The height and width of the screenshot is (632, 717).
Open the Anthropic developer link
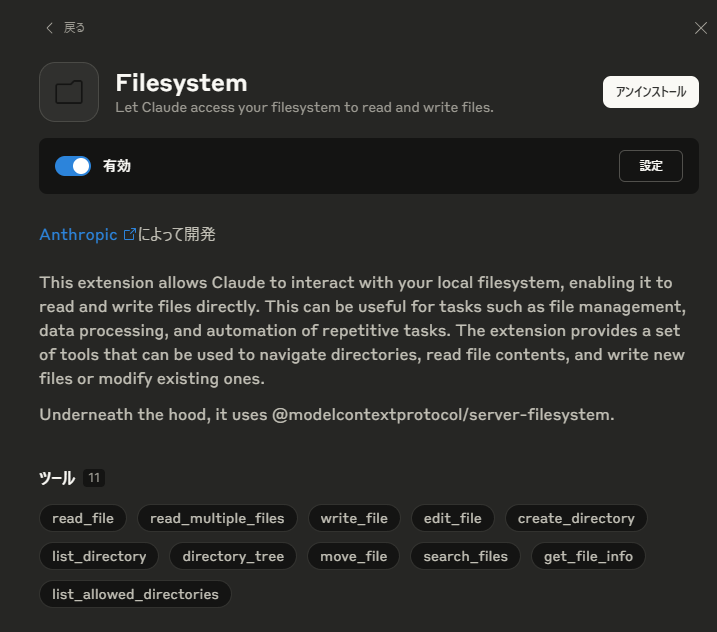pos(78,235)
